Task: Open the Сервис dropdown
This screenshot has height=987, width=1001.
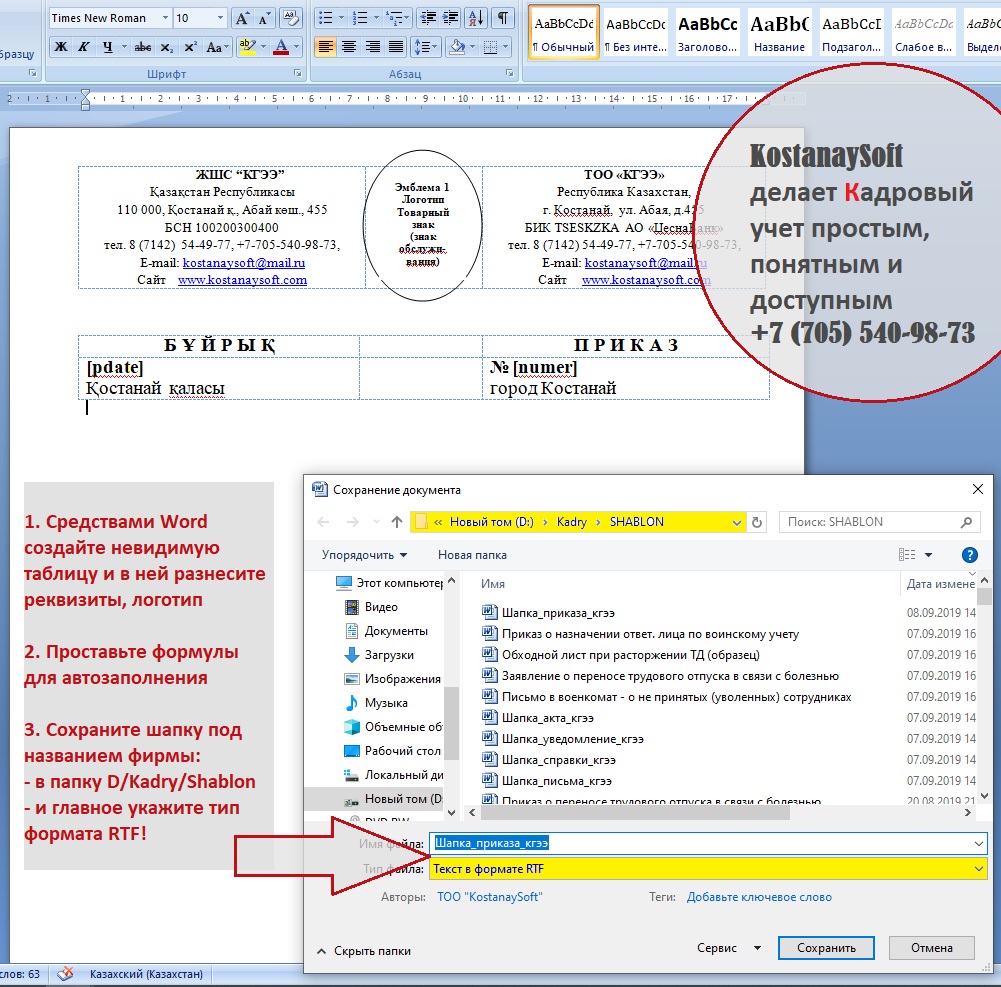Action: point(729,948)
